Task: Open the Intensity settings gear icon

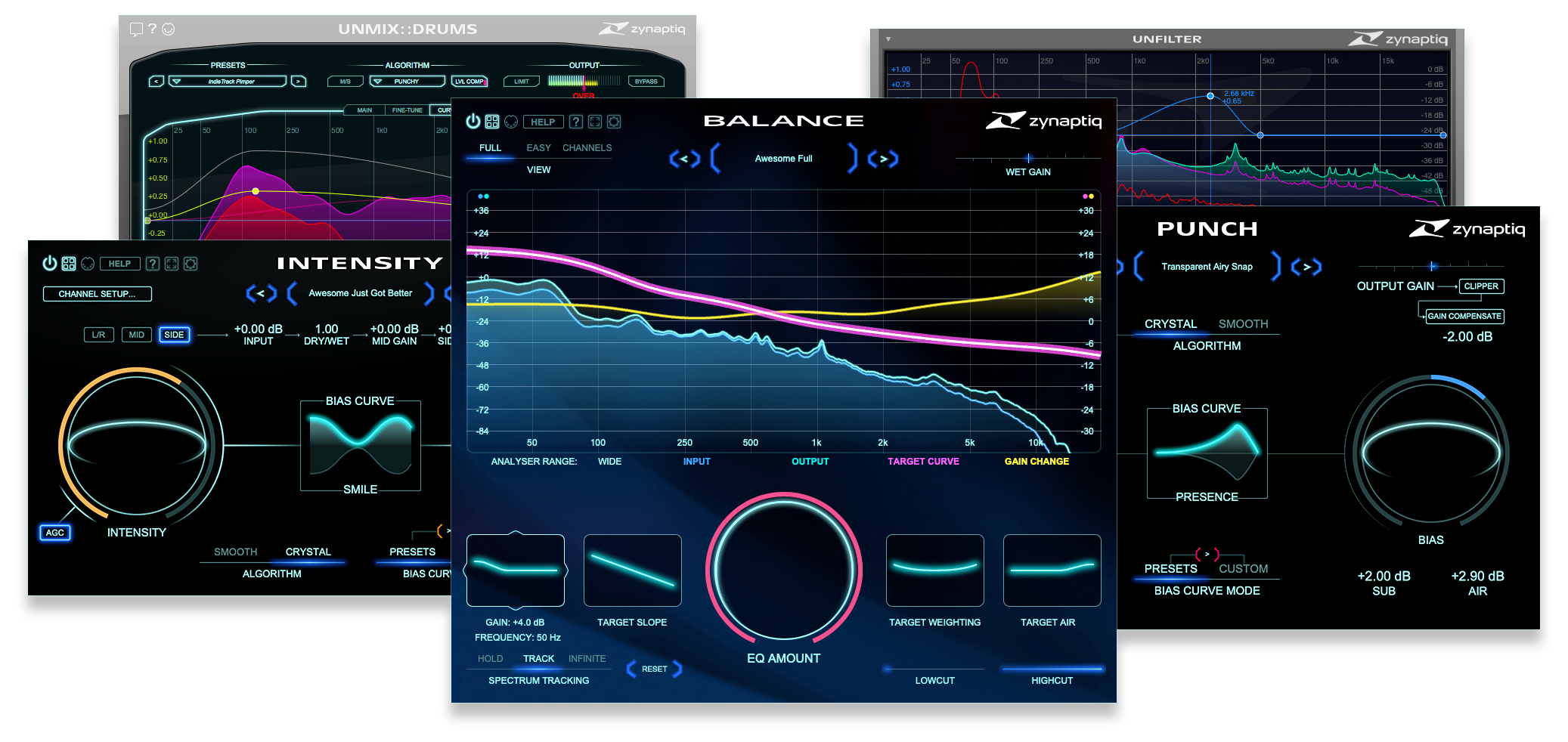Action: [x=191, y=264]
